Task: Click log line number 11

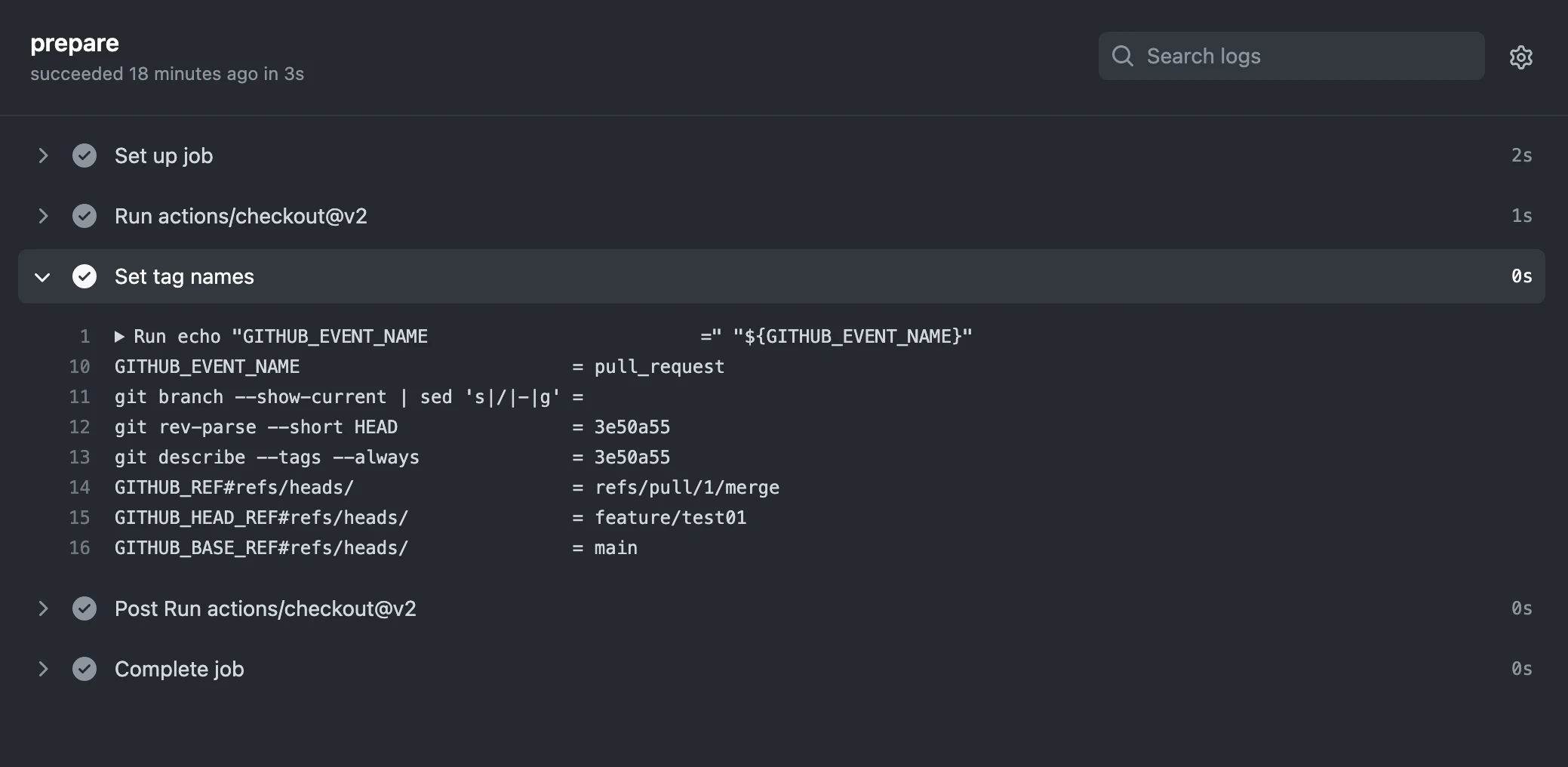Action: point(79,397)
